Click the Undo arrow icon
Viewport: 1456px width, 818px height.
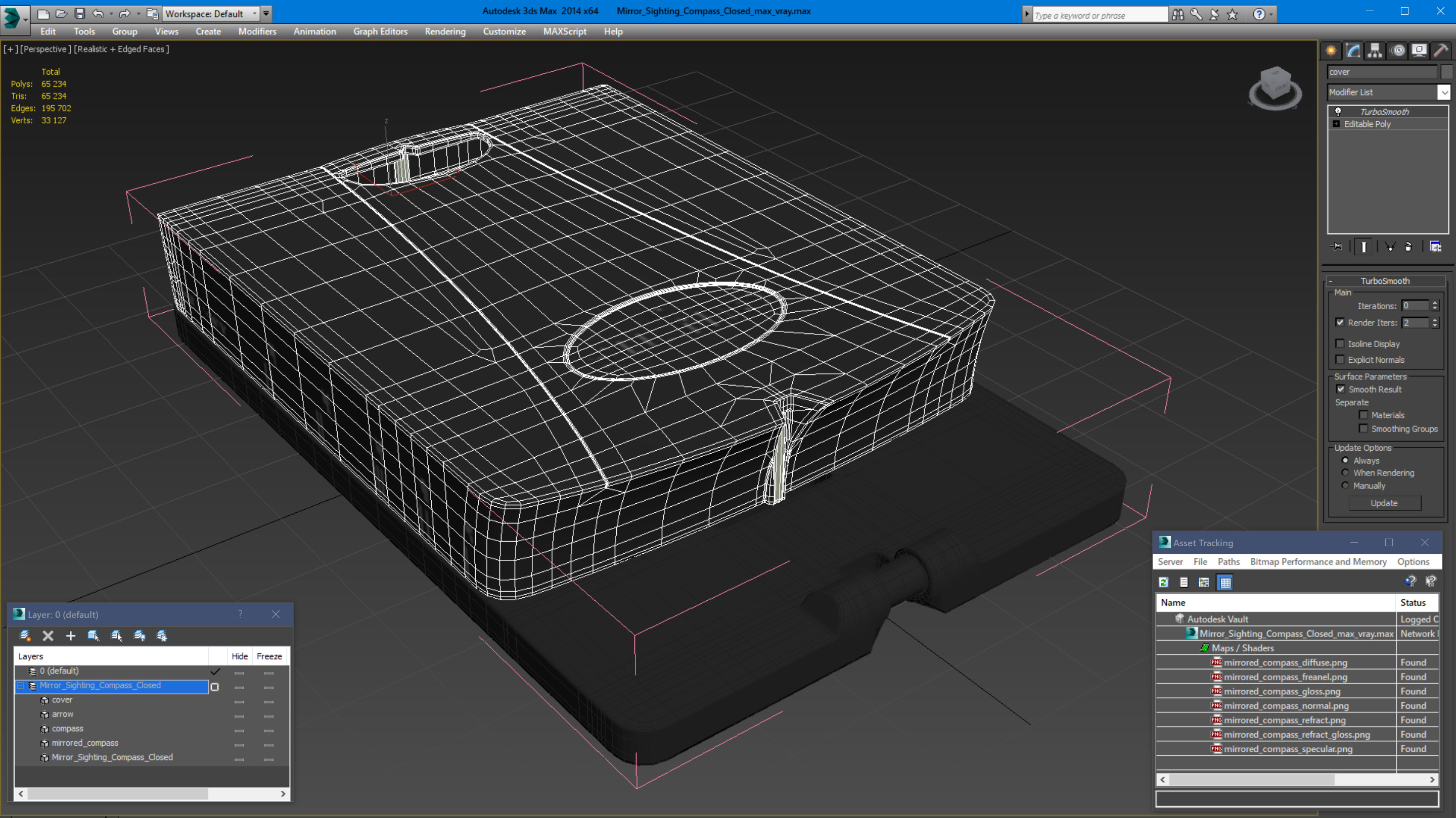click(98, 14)
